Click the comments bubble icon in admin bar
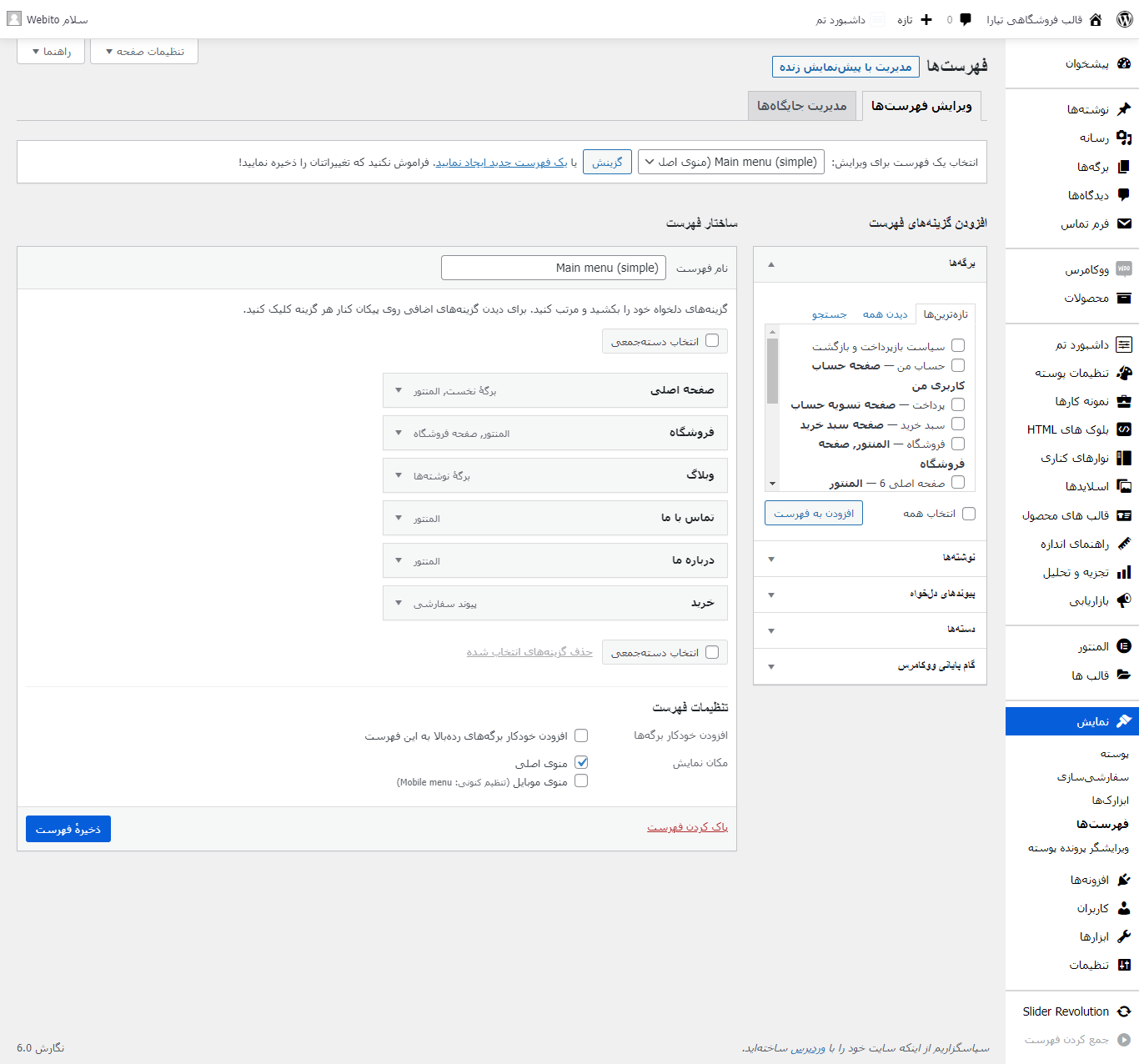1139x1064 pixels. tap(966, 19)
